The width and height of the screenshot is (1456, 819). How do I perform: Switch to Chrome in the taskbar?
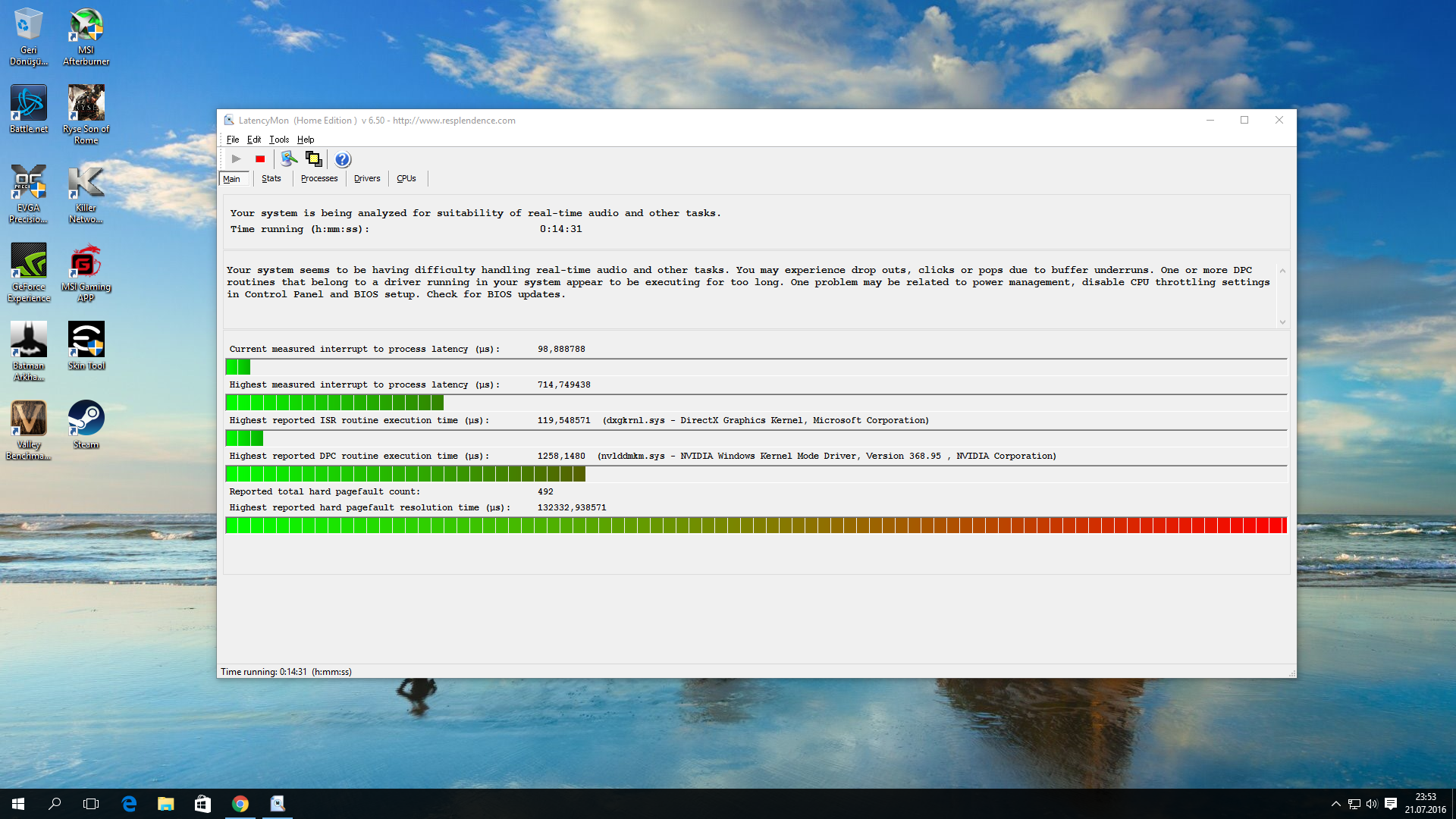click(240, 804)
